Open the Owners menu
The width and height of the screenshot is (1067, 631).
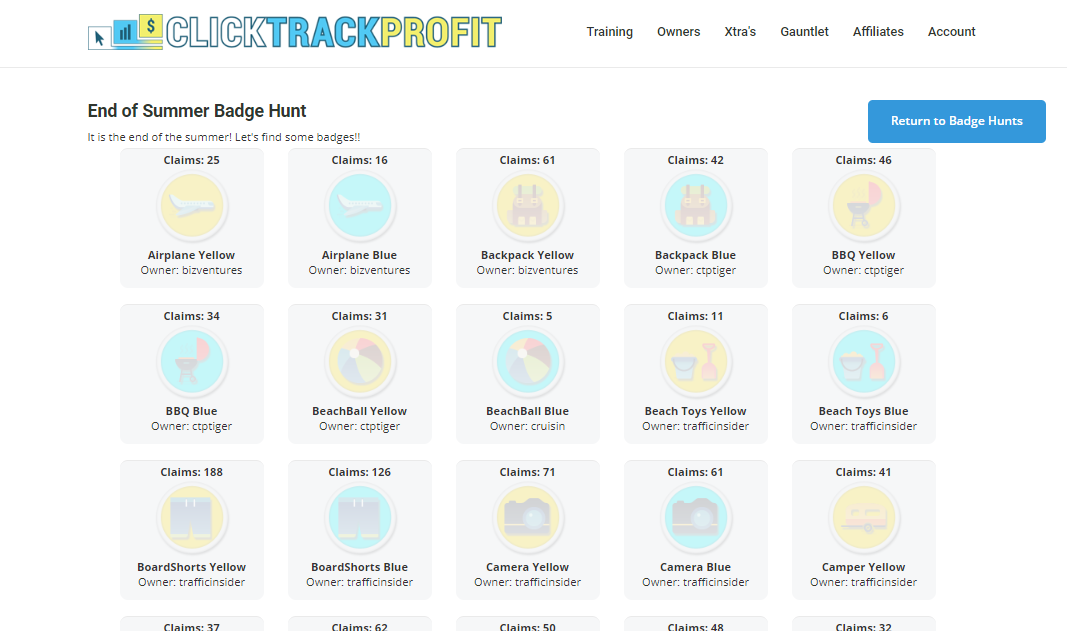[678, 32]
